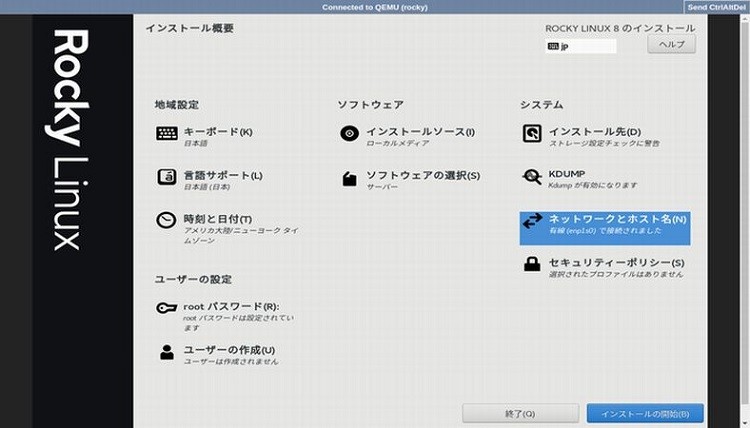Click the keyboard layout icon beside jp

click(x=553, y=46)
